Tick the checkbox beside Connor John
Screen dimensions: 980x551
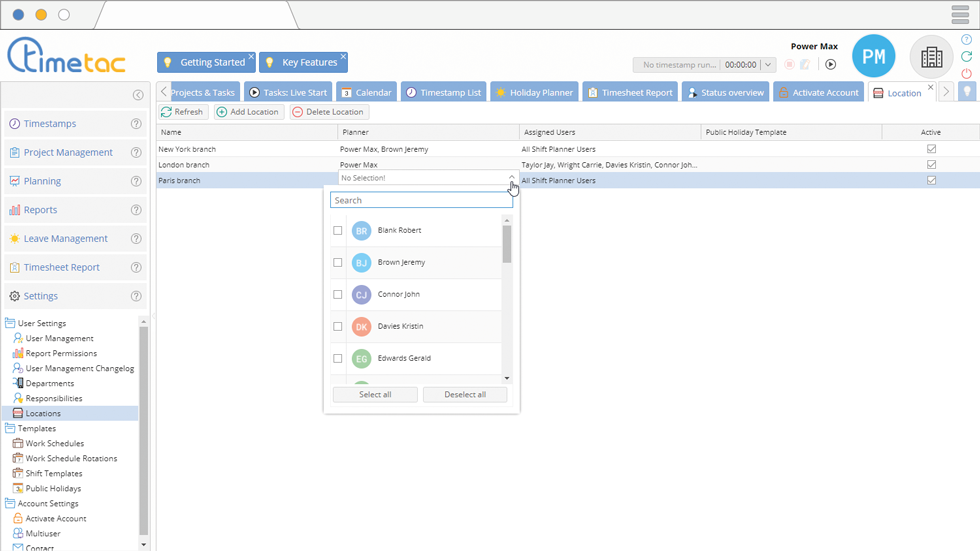point(337,295)
